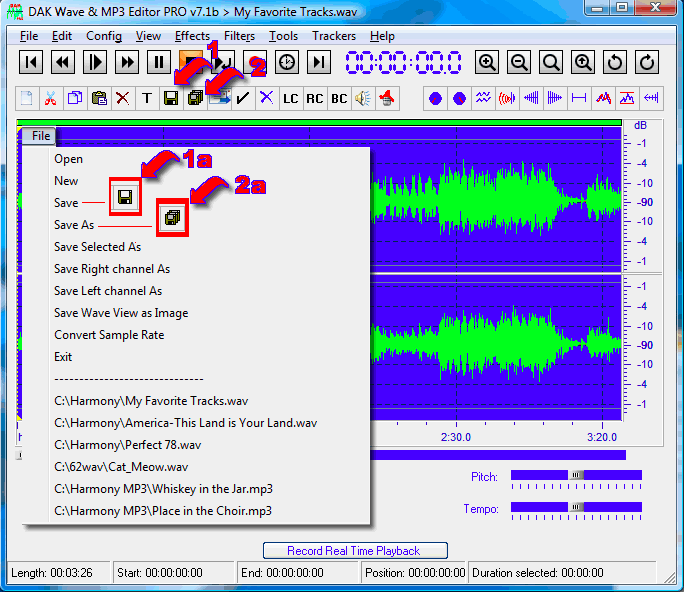Image resolution: width=684 pixels, height=592 pixels.
Task: Undo with the counterclockwise arrow button
Action: (x=615, y=62)
